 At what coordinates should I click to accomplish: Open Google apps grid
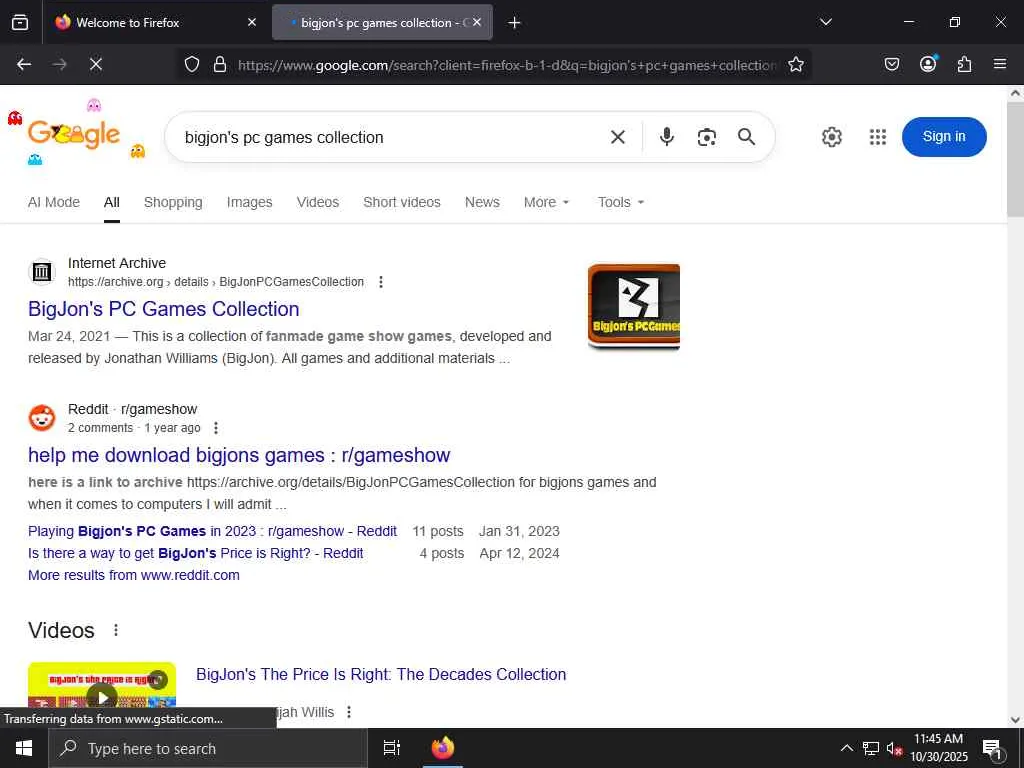coord(878,137)
